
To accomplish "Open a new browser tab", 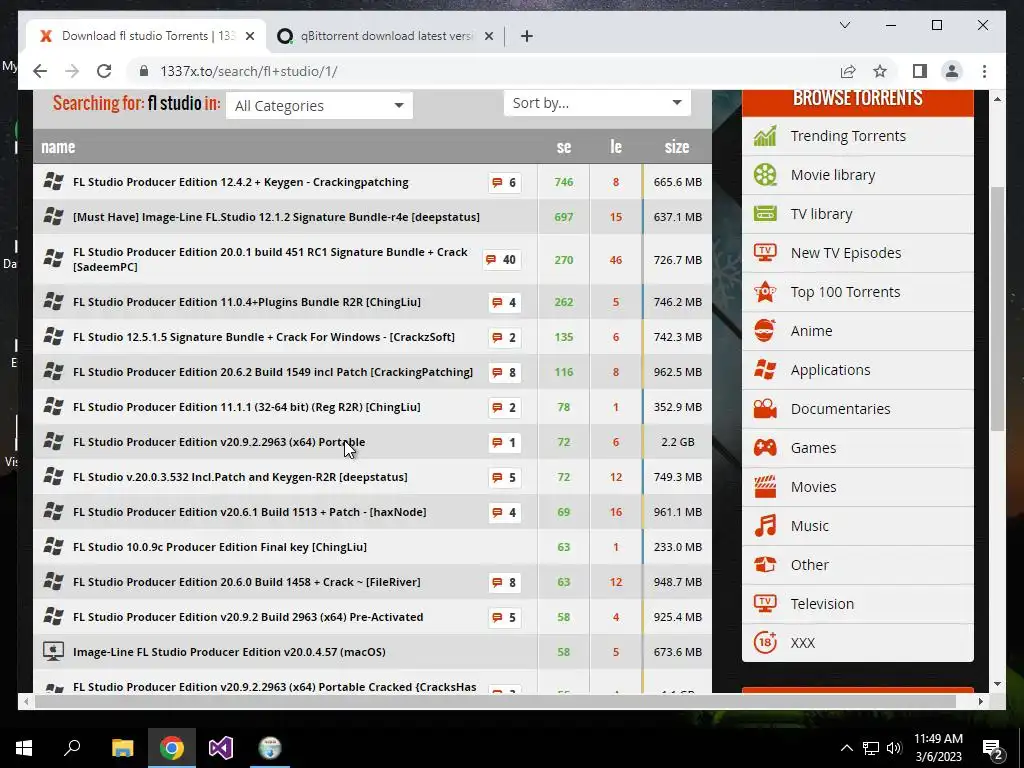I will point(526,36).
